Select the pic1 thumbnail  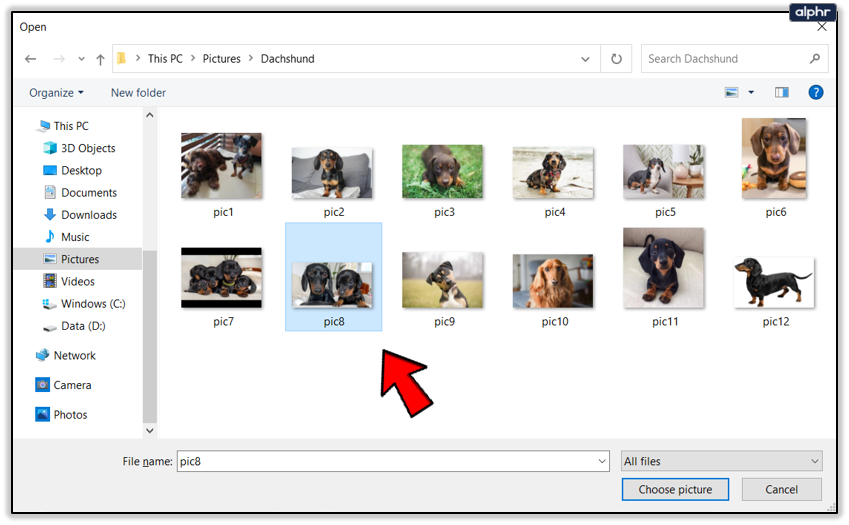point(221,166)
